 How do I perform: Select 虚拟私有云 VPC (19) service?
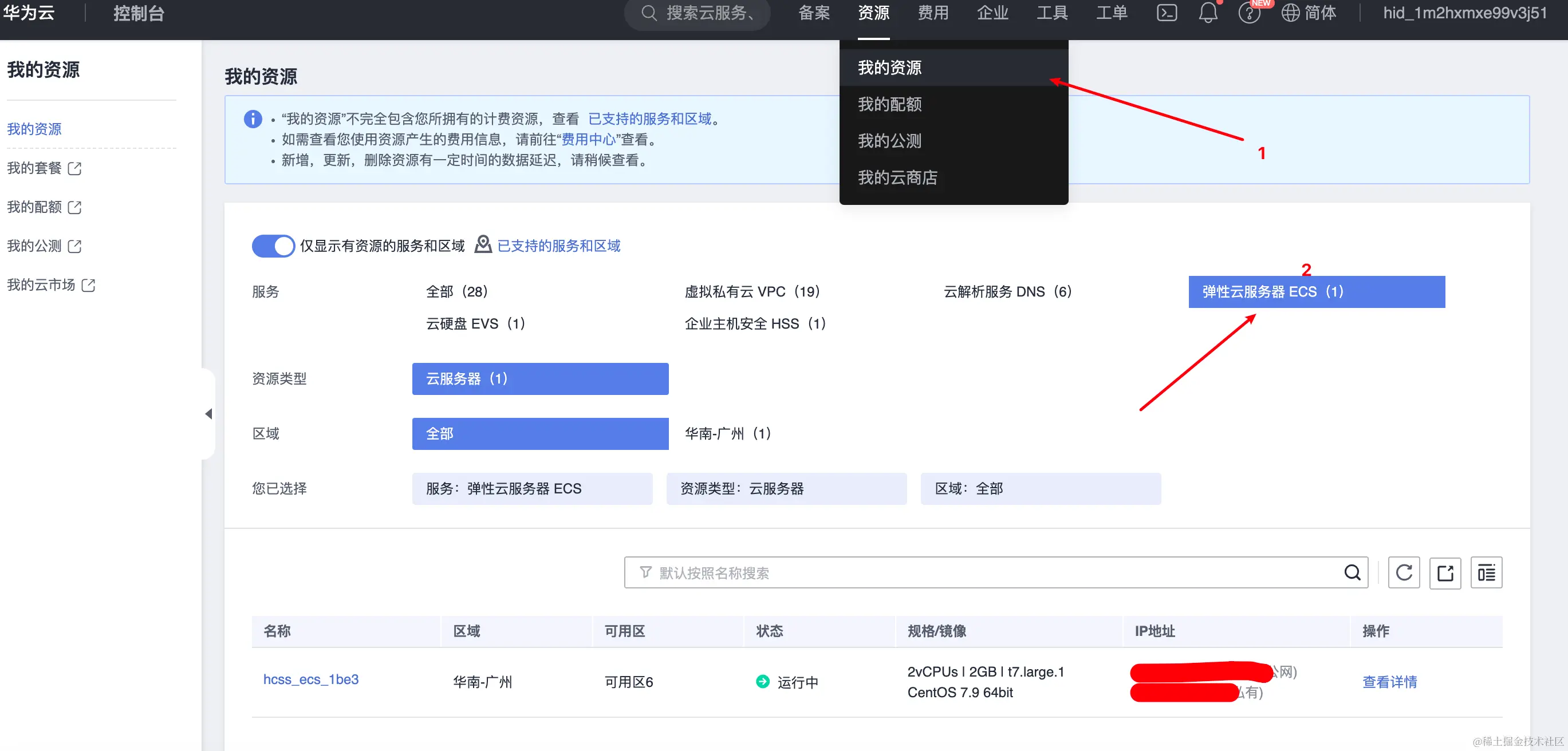pos(753,291)
